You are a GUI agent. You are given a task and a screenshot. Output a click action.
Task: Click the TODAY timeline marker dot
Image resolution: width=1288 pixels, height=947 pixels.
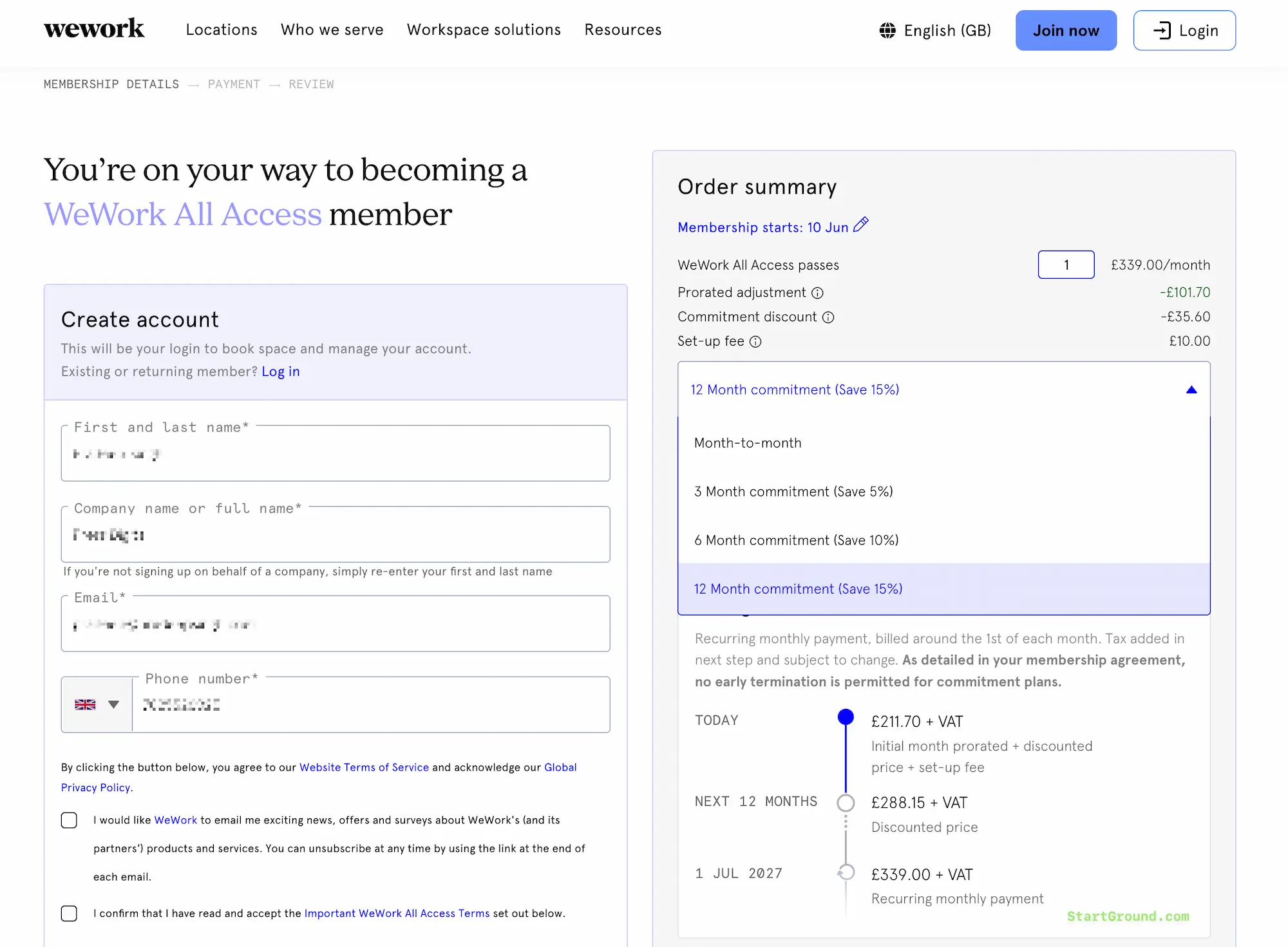(x=846, y=717)
